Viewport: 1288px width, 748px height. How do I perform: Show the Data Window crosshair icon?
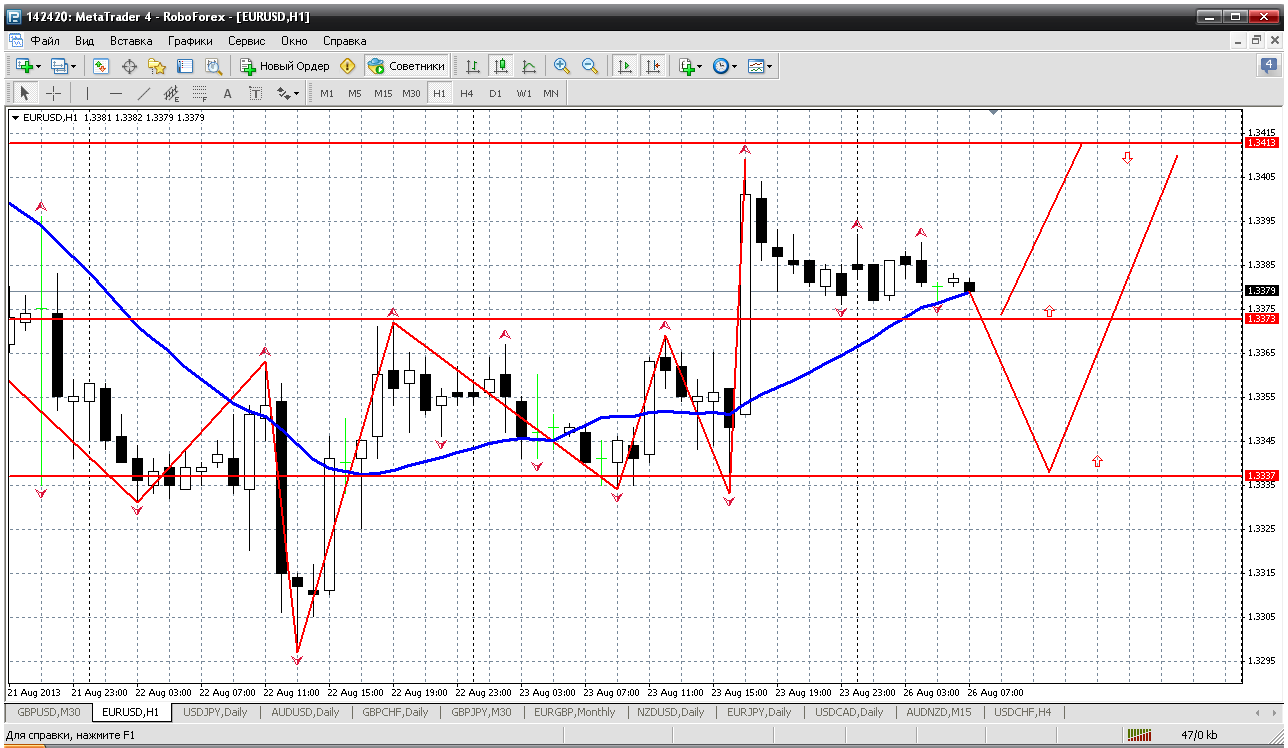pos(129,66)
